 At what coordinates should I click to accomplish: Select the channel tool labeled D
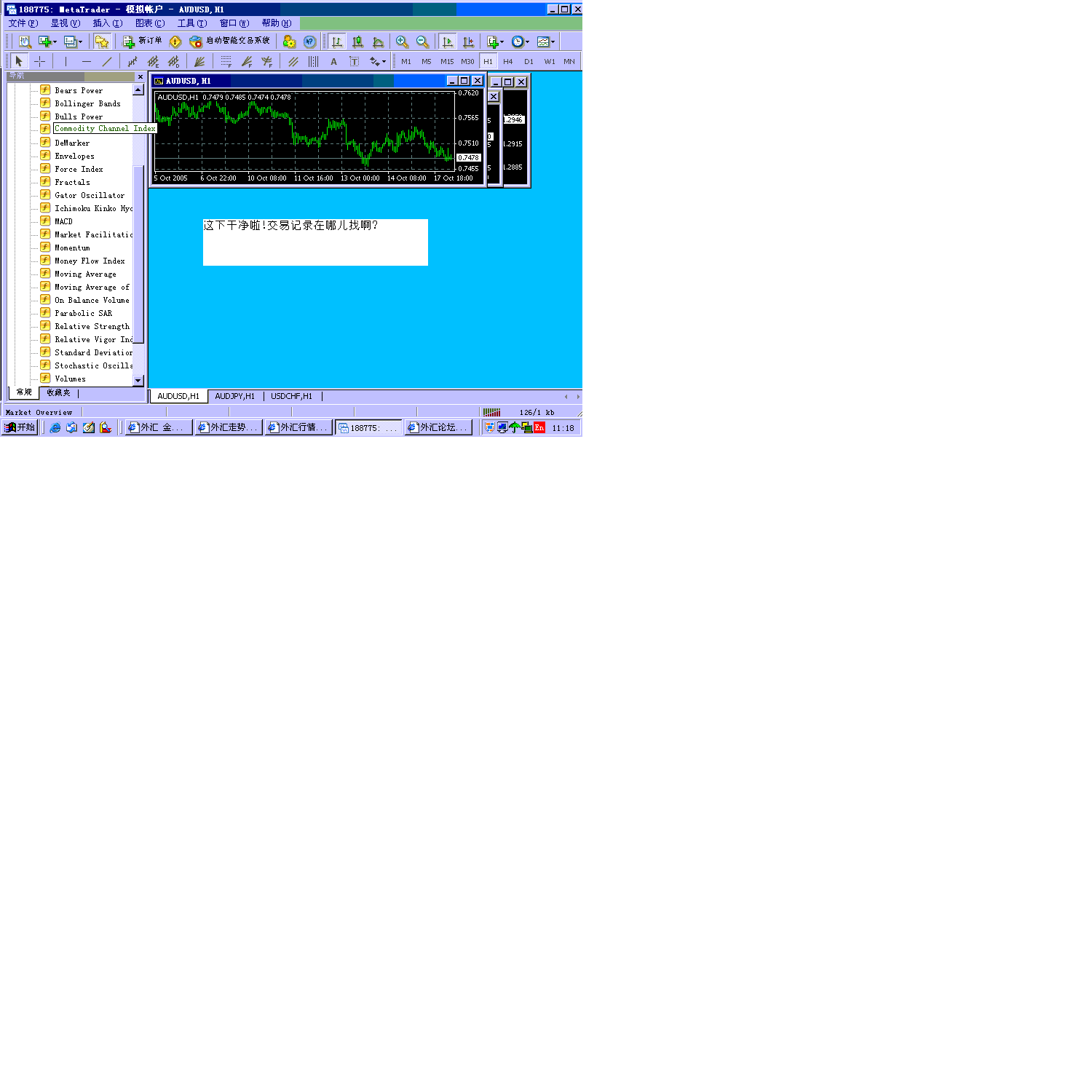pos(173,61)
